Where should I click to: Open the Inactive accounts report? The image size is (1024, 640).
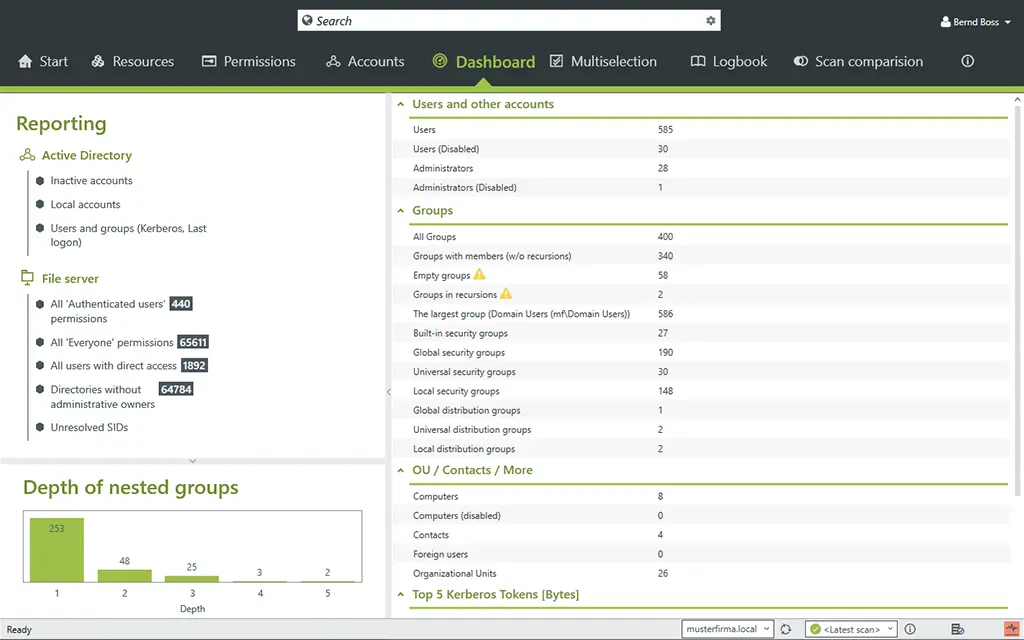90,180
